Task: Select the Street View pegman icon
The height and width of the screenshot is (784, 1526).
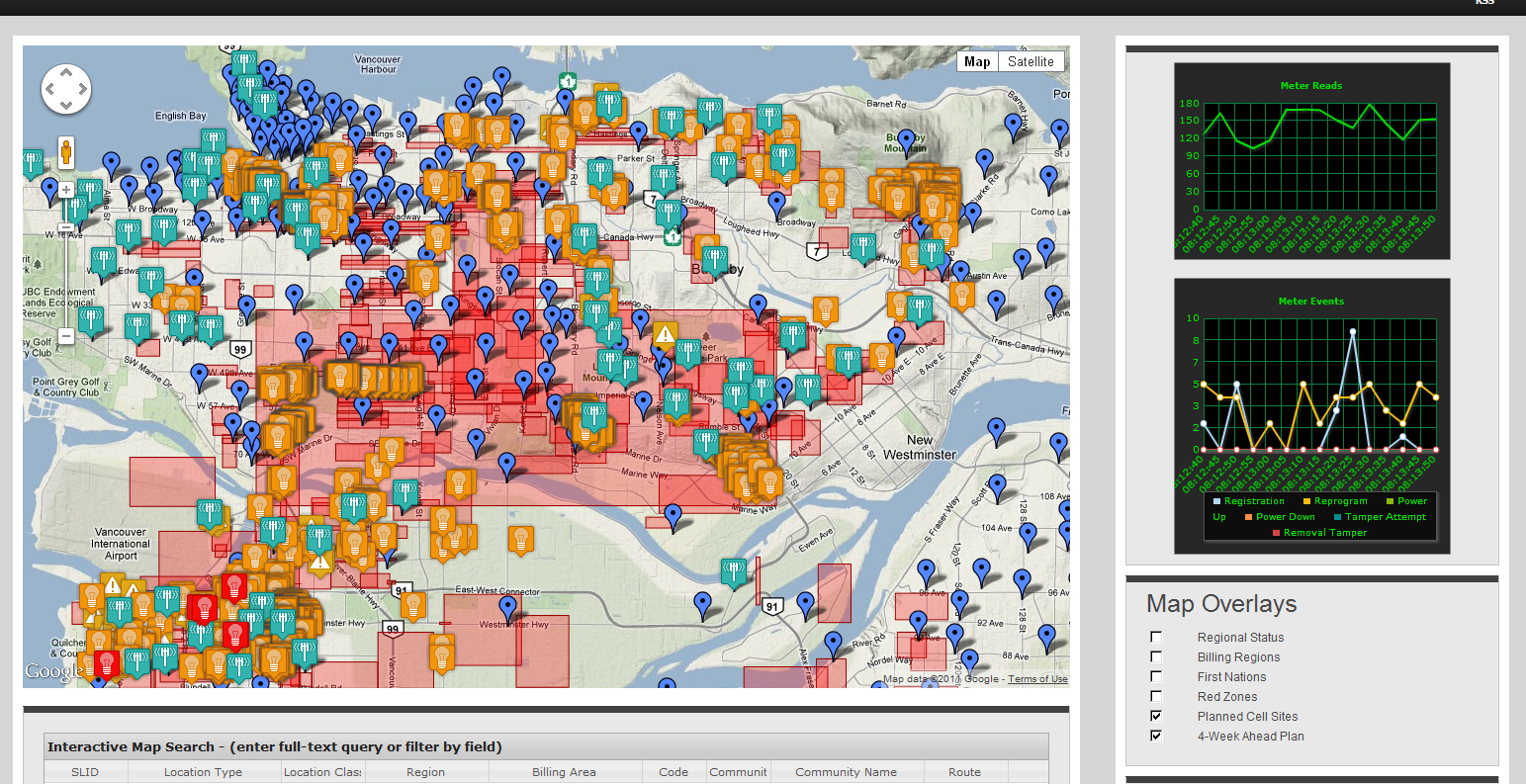Action: pyautogui.click(x=66, y=153)
